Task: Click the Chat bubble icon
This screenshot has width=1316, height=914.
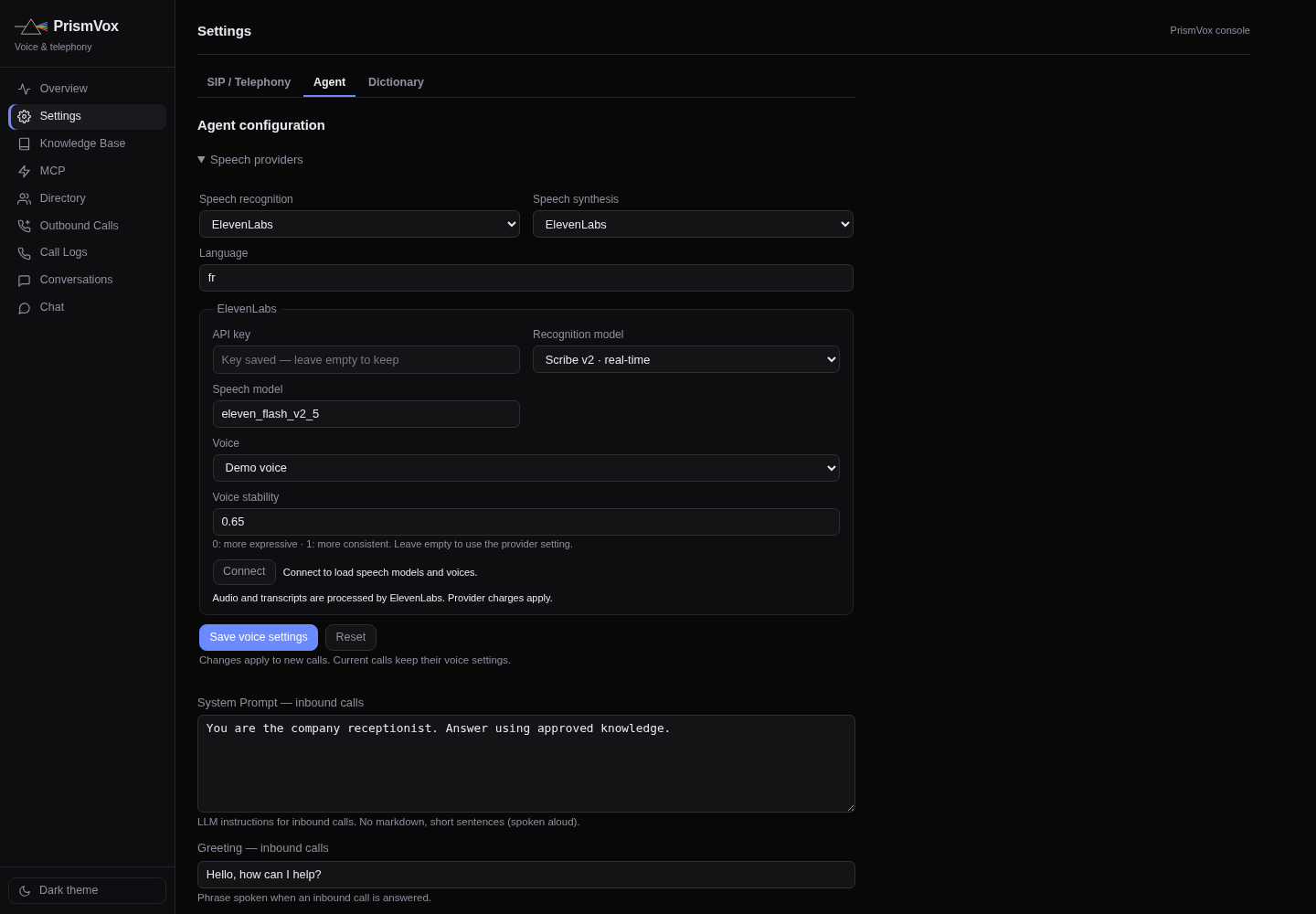Action: tap(25, 308)
